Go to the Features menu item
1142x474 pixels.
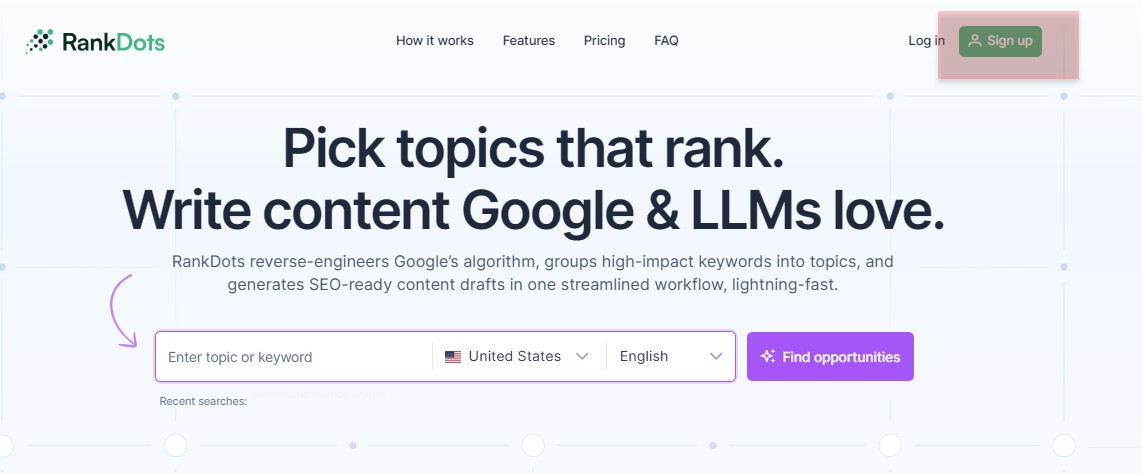[528, 41]
